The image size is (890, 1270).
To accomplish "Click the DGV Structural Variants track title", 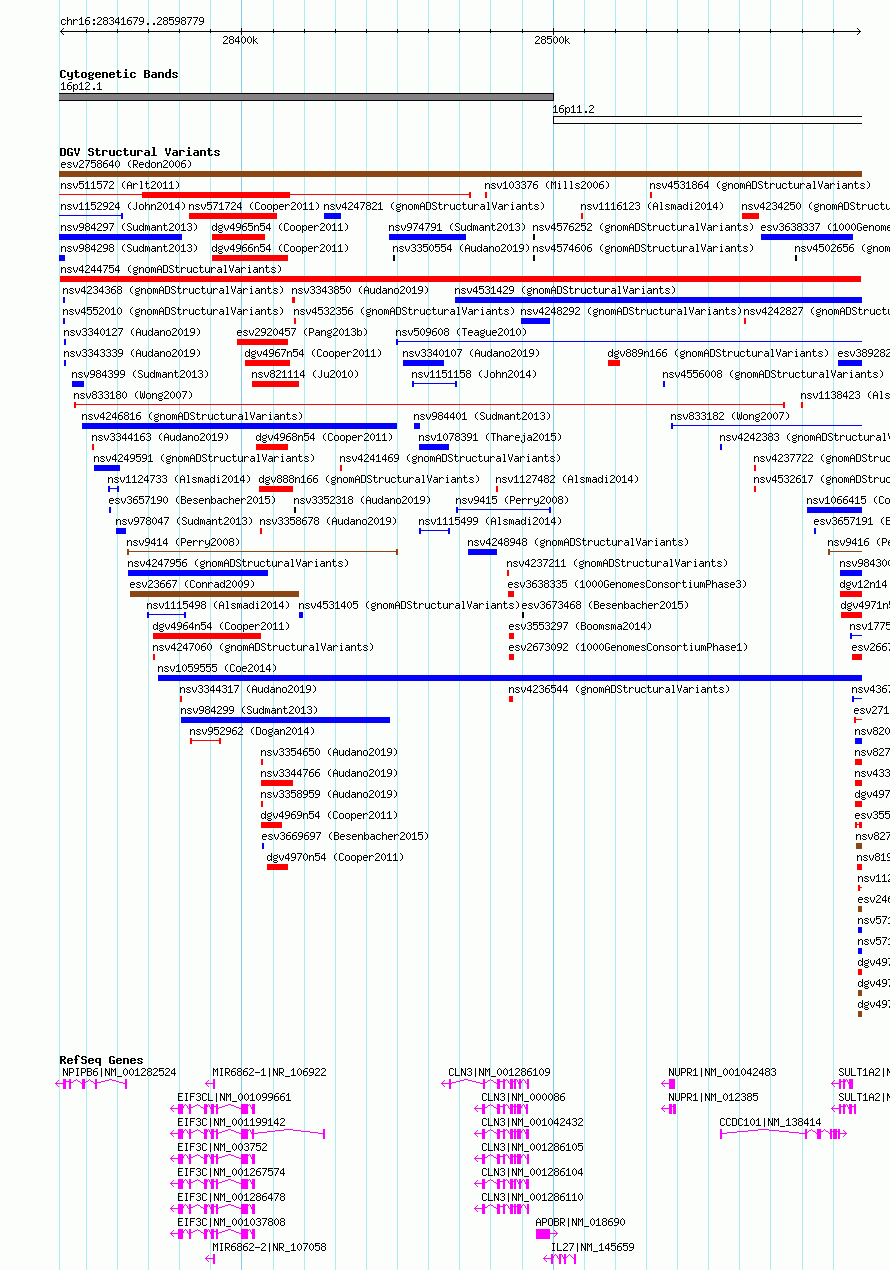I will [x=140, y=152].
